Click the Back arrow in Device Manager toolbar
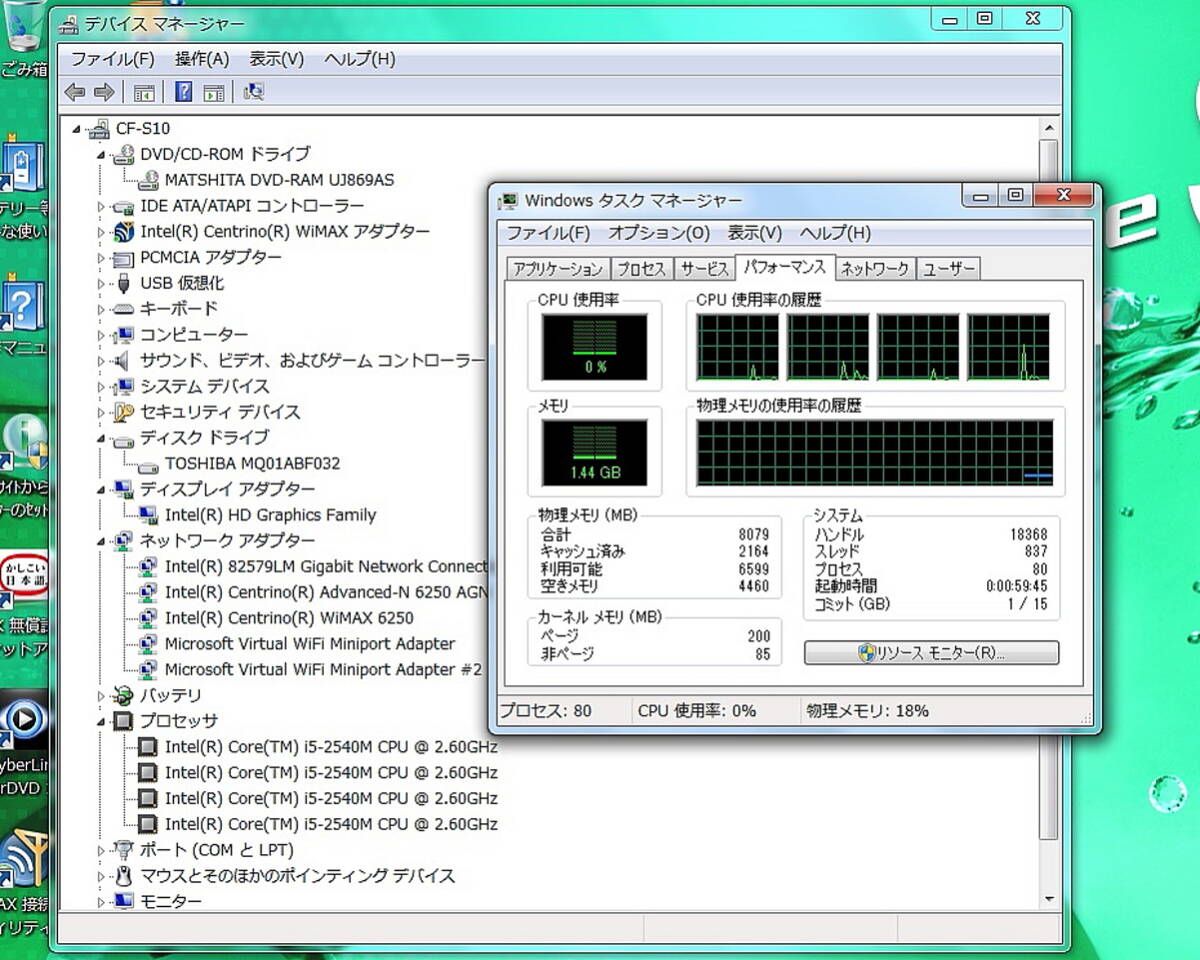 point(75,93)
